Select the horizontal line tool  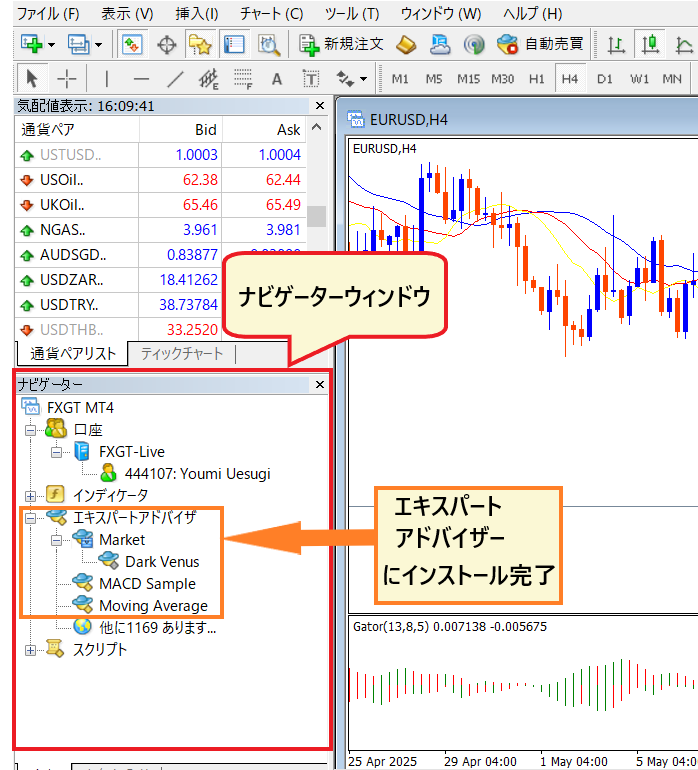click(141, 79)
